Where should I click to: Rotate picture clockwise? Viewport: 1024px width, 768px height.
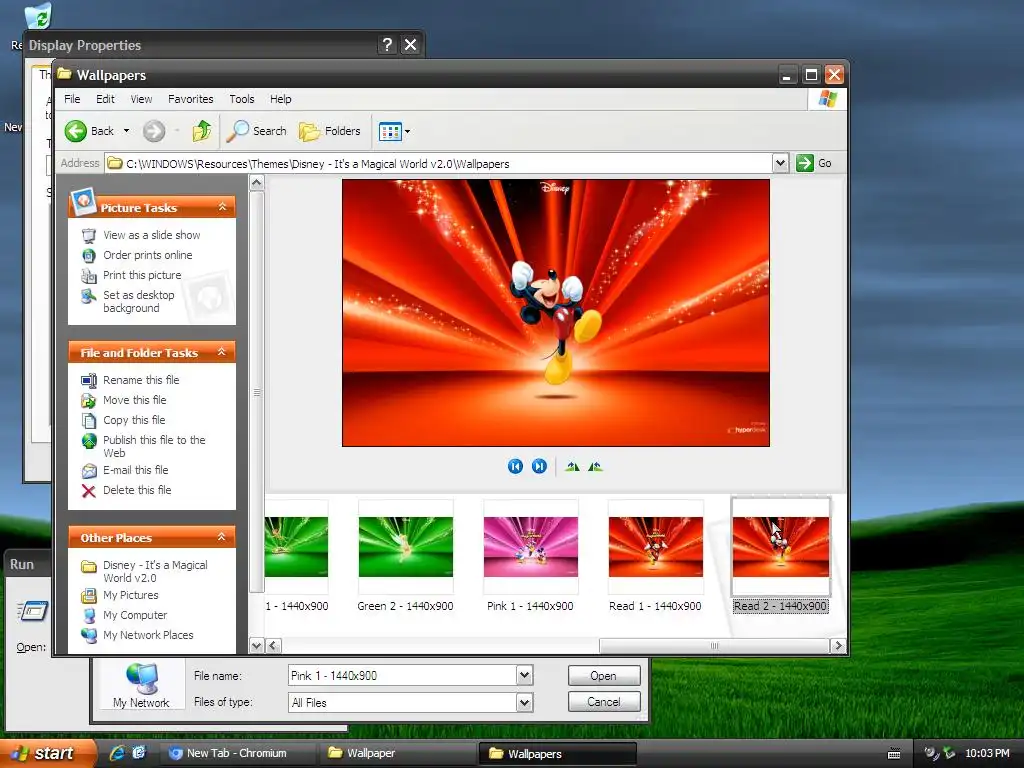click(x=573, y=466)
